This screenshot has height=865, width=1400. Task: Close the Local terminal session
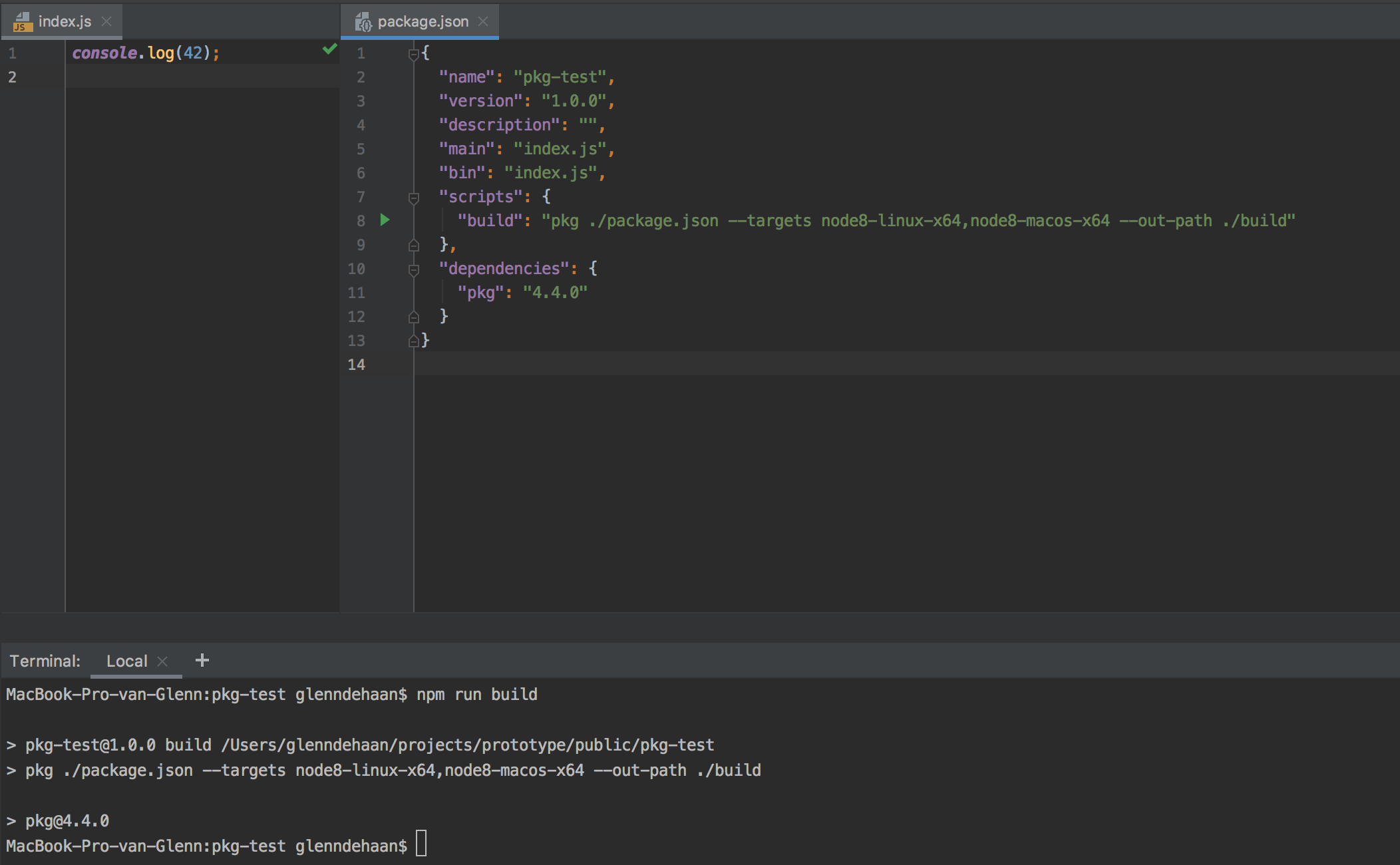(x=164, y=660)
